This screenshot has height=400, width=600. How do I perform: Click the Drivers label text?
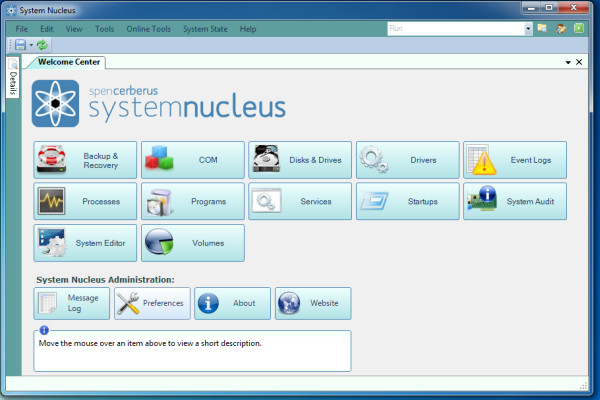(423, 160)
